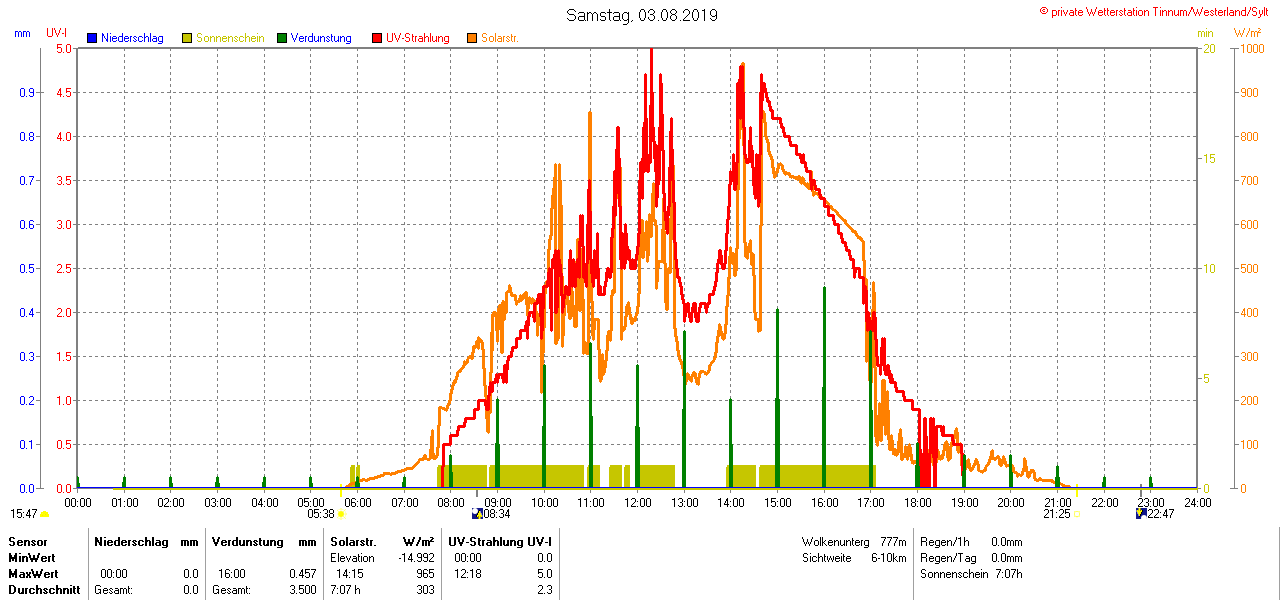The height and width of the screenshot is (600, 1280).
Task: Click the 18:00 time axis label
Action: 917,502
